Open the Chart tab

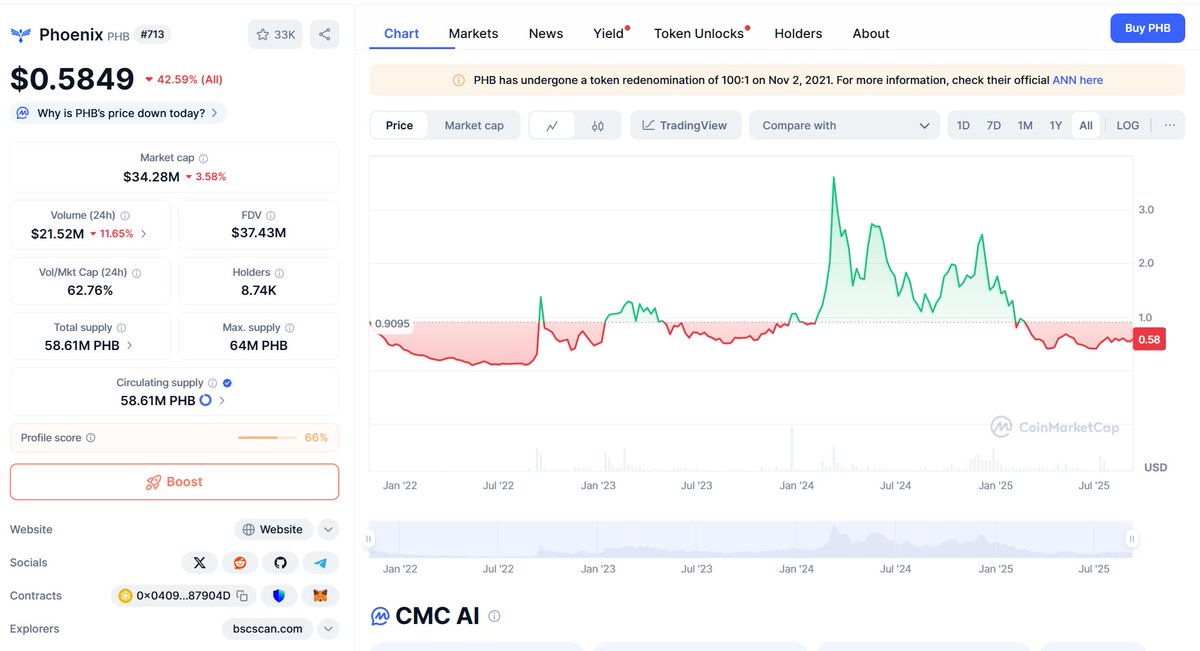(401, 33)
